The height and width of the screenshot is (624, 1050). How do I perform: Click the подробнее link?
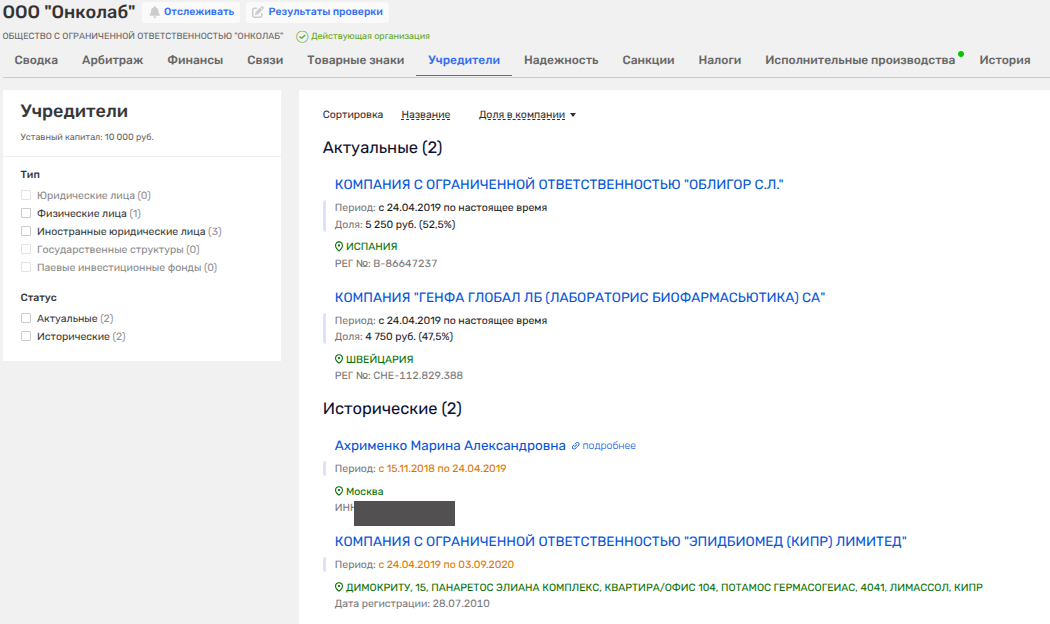609,446
